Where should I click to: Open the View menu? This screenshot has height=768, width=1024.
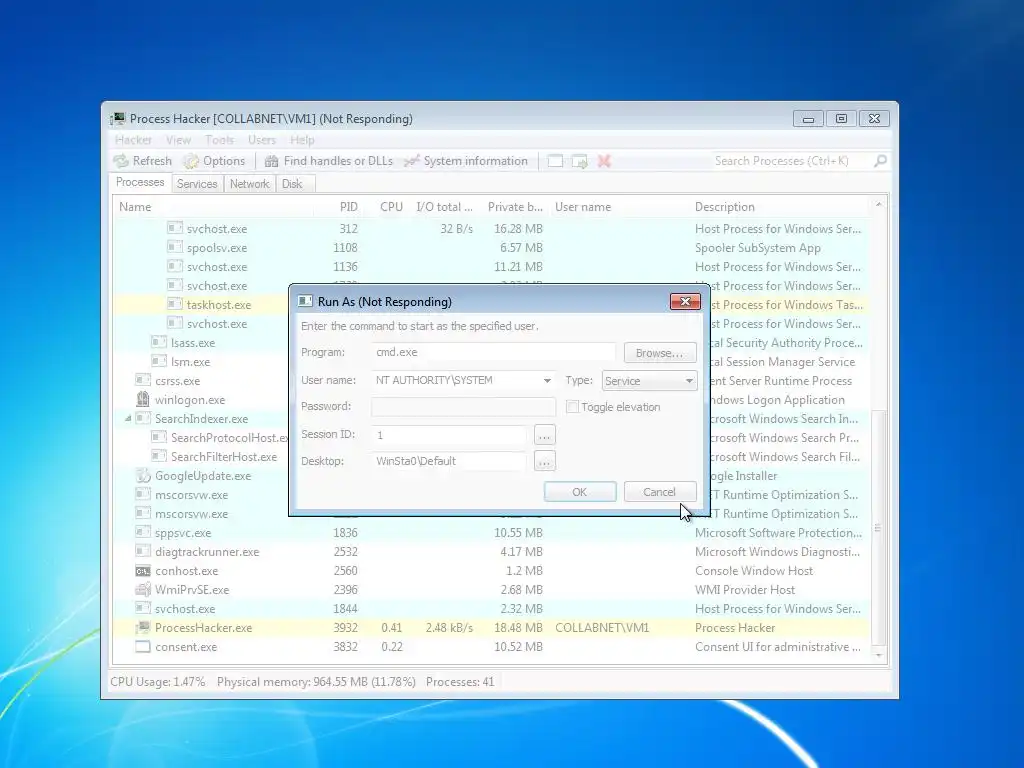(x=178, y=140)
